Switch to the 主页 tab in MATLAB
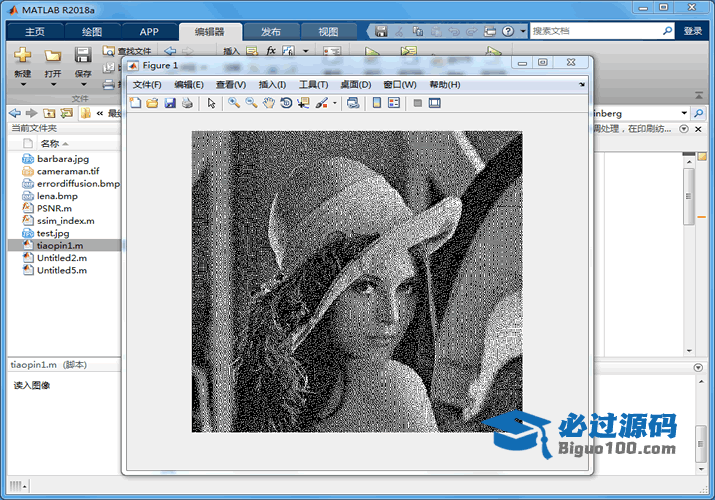715x500 pixels. coord(35,31)
